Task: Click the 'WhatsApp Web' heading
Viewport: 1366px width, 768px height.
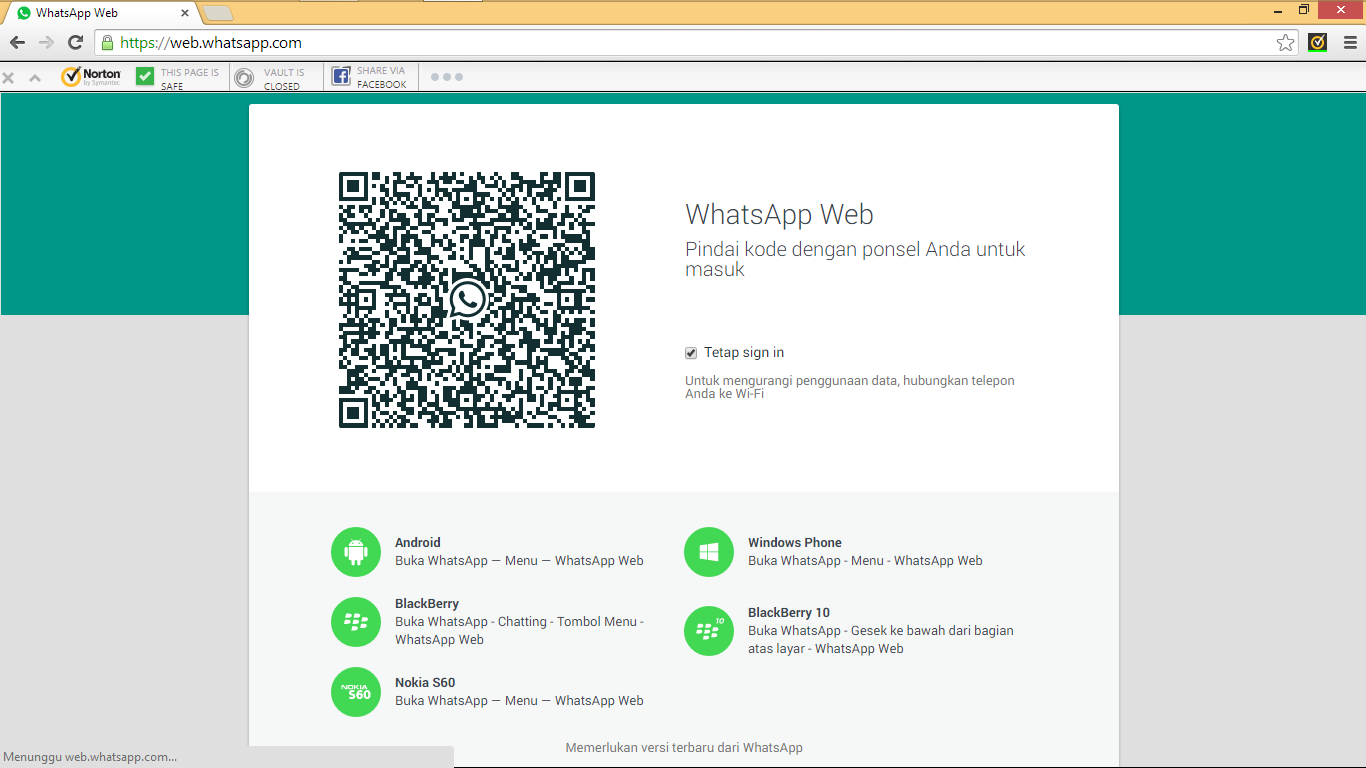Action: tap(779, 215)
